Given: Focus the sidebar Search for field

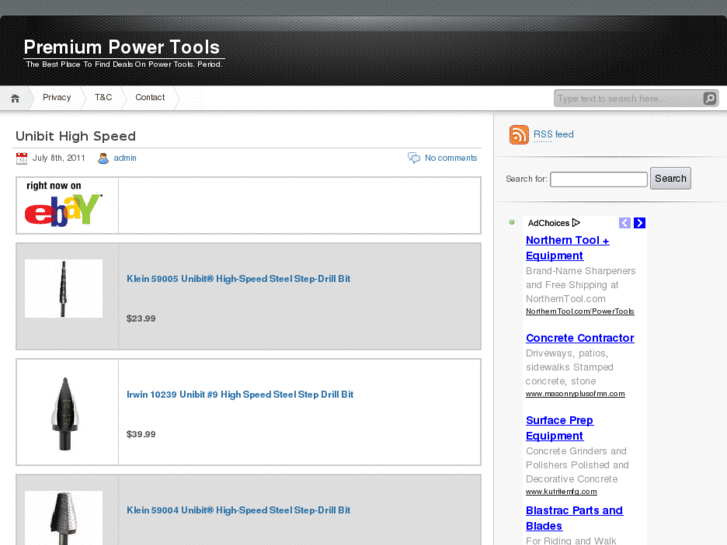Looking at the screenshot, I should coord(599,179).
